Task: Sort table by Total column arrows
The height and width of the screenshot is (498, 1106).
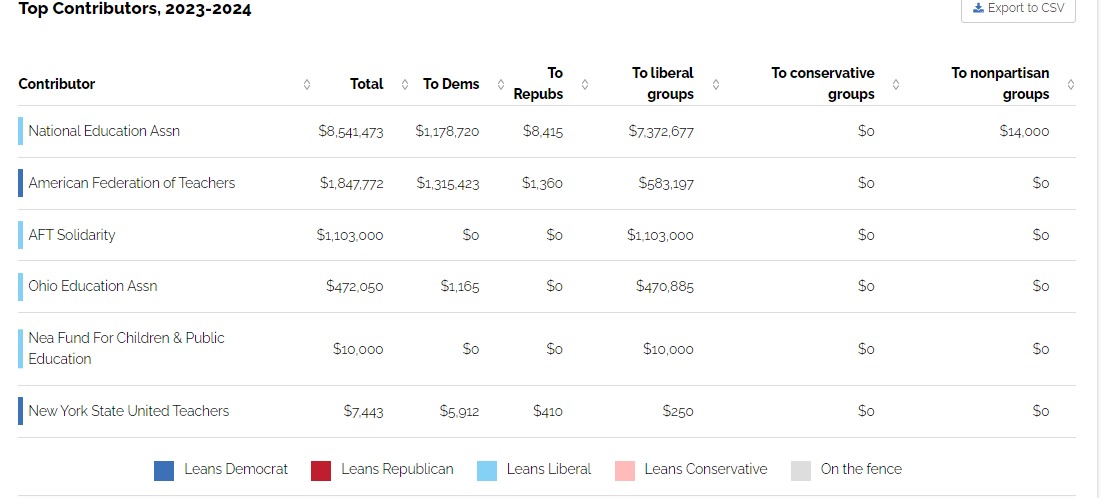Action: coord(405,84)
